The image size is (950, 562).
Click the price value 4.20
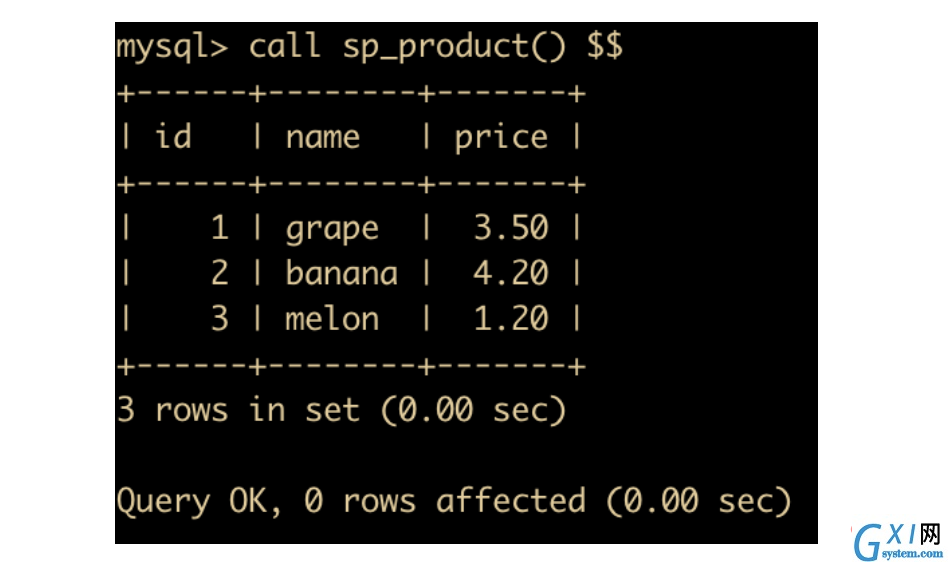(511, 273)
